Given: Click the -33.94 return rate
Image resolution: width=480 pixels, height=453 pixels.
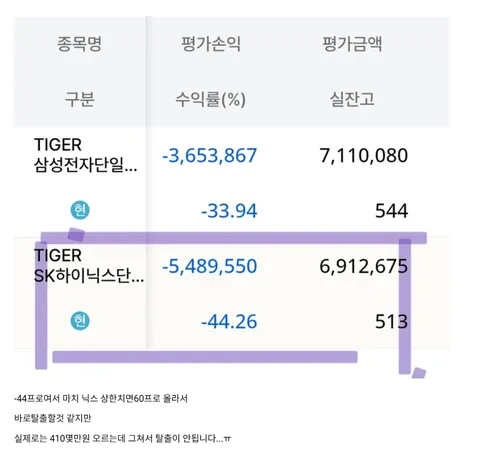Looking at the screenshot, I should (x=229, y=211).
